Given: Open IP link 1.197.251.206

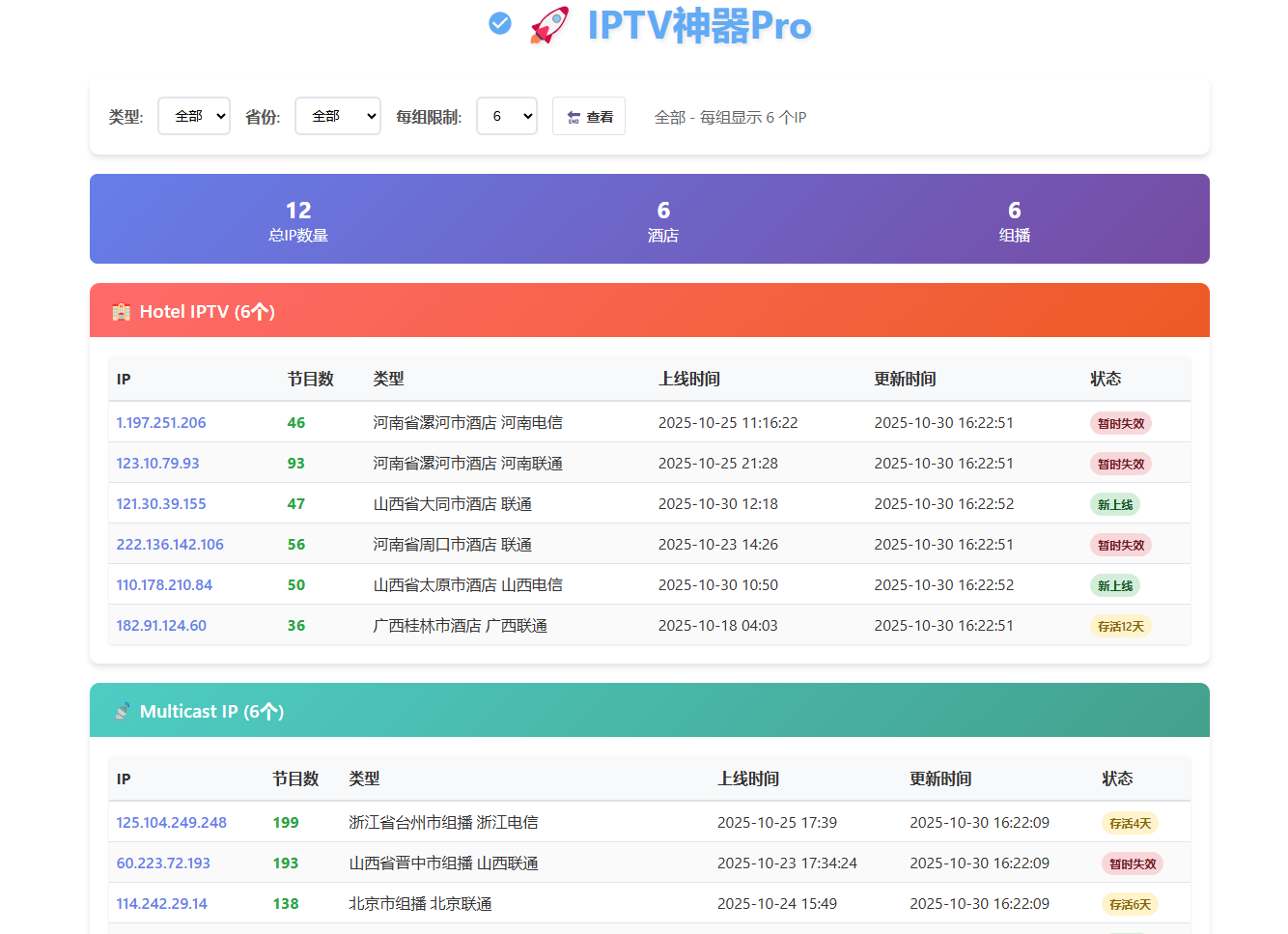Looking at the screenshot, I should click(x=161, y=423).
